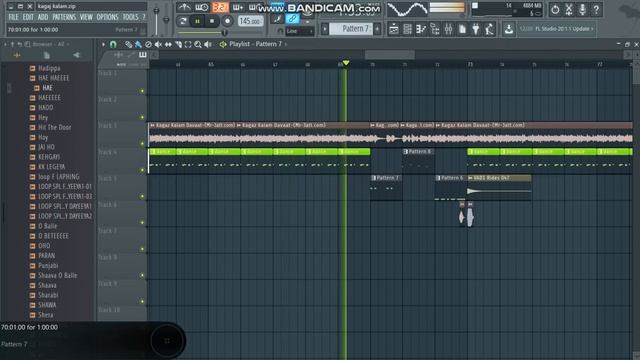Stop playback with the stop button

(x=212, y=21)
